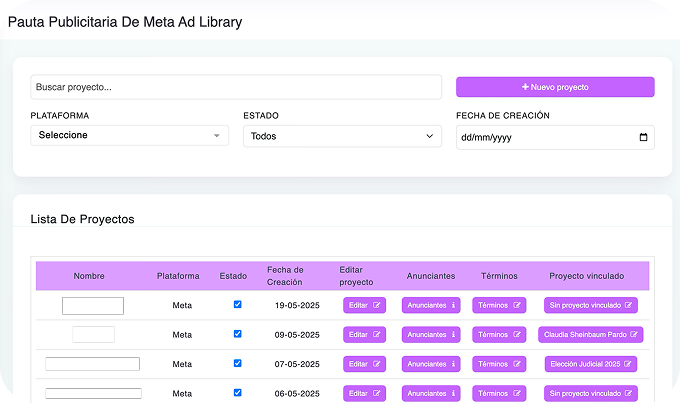Image resolution: width=680 pixels, height=404 pixels.
Task: Click the Términos column header
Action: 499,276
